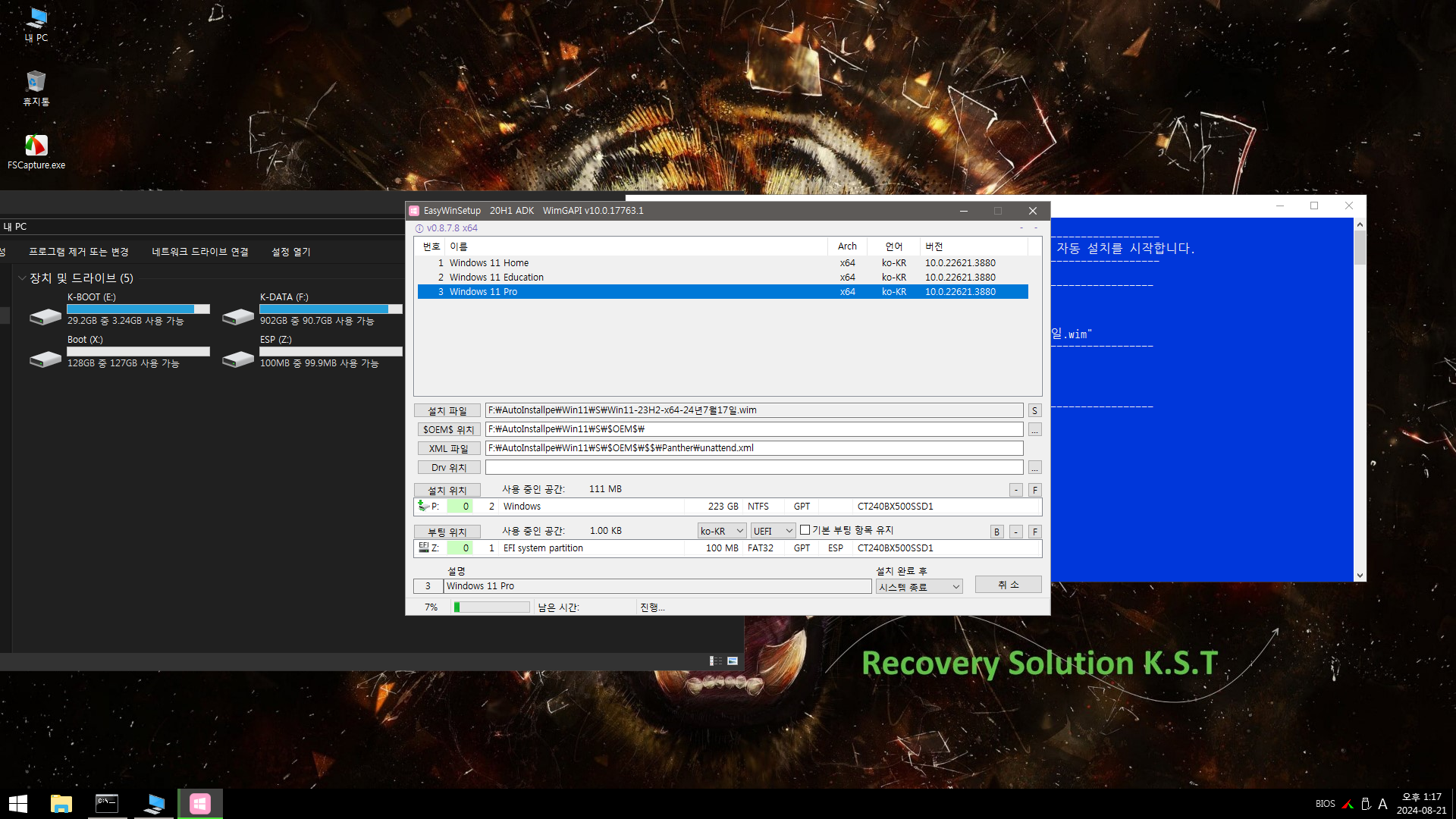Click the 설치 위치 button
The width and height of the screenshot is (1456, 819).
coord(447,490)
